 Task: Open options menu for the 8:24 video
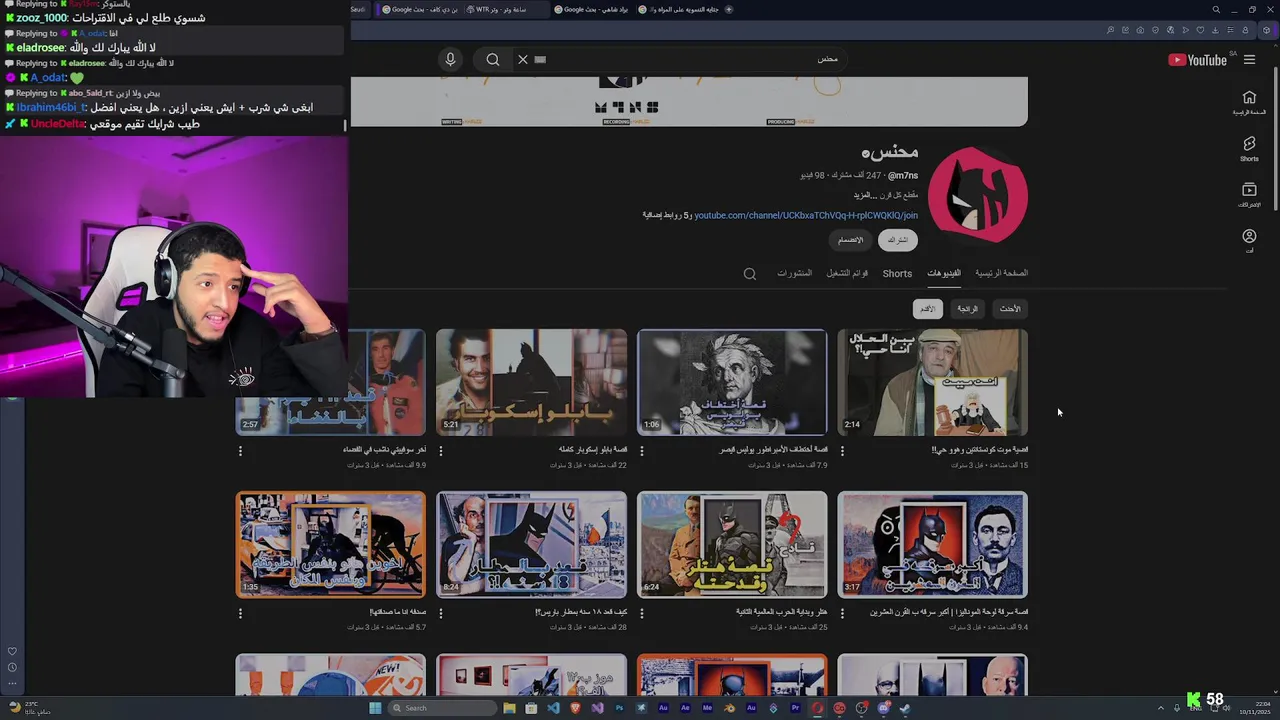441,613
